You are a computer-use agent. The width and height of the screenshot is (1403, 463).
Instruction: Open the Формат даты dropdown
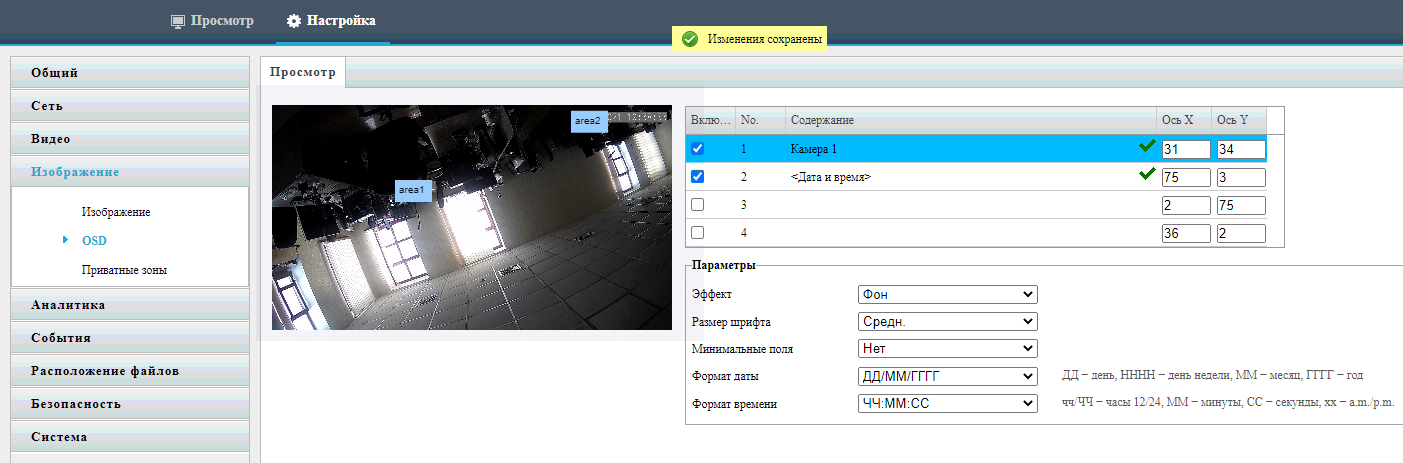(x=948, y=376)
